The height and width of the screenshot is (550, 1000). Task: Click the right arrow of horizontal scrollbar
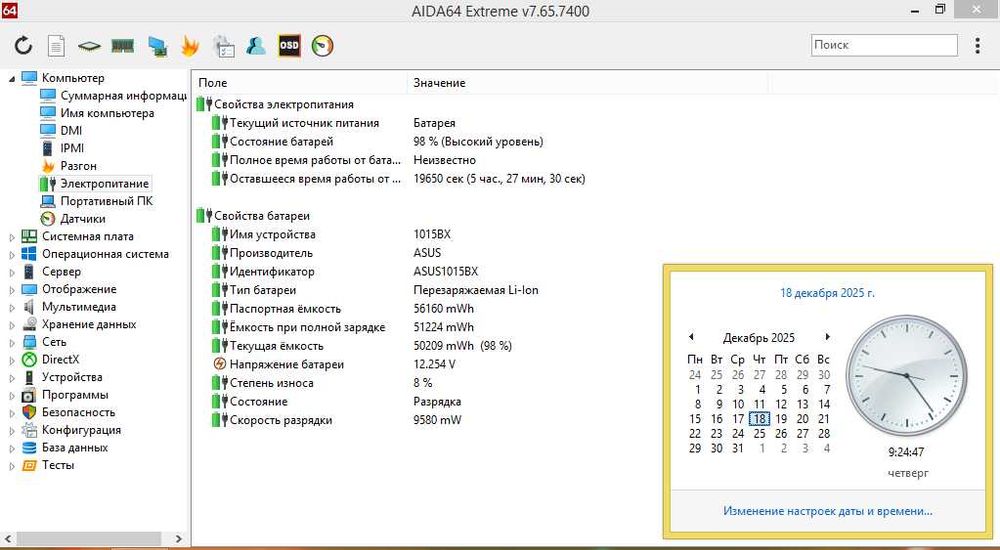point(179,539)
